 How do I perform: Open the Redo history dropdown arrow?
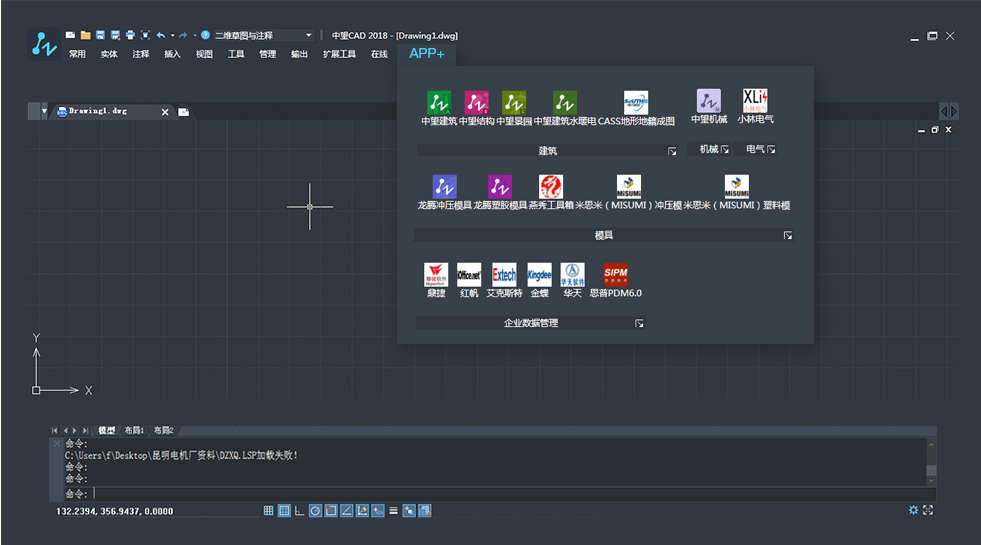(195, 35)
